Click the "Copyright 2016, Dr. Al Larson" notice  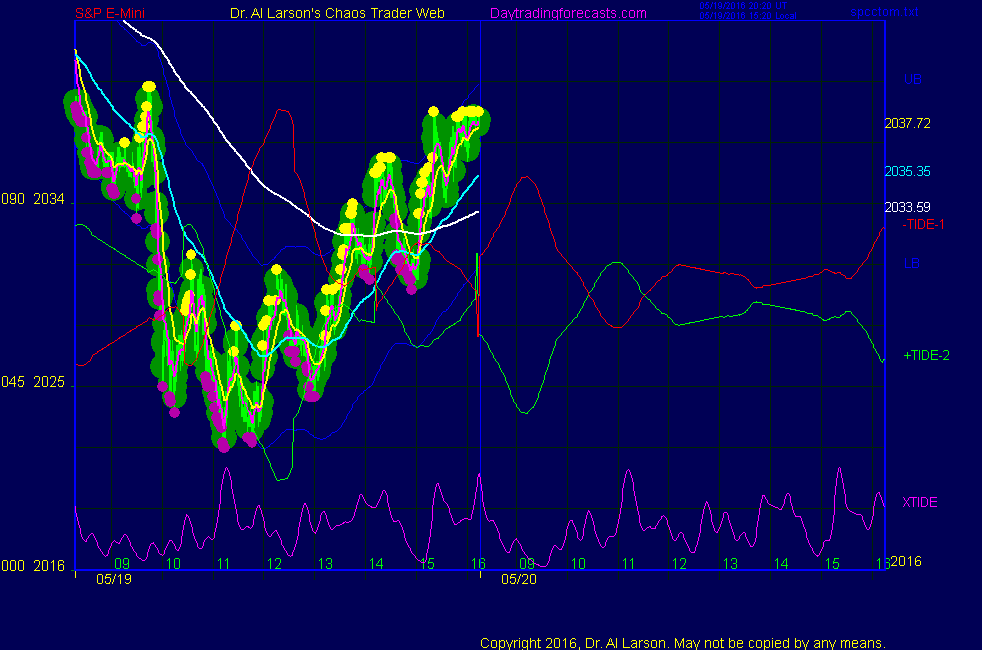tap(683, 643)
